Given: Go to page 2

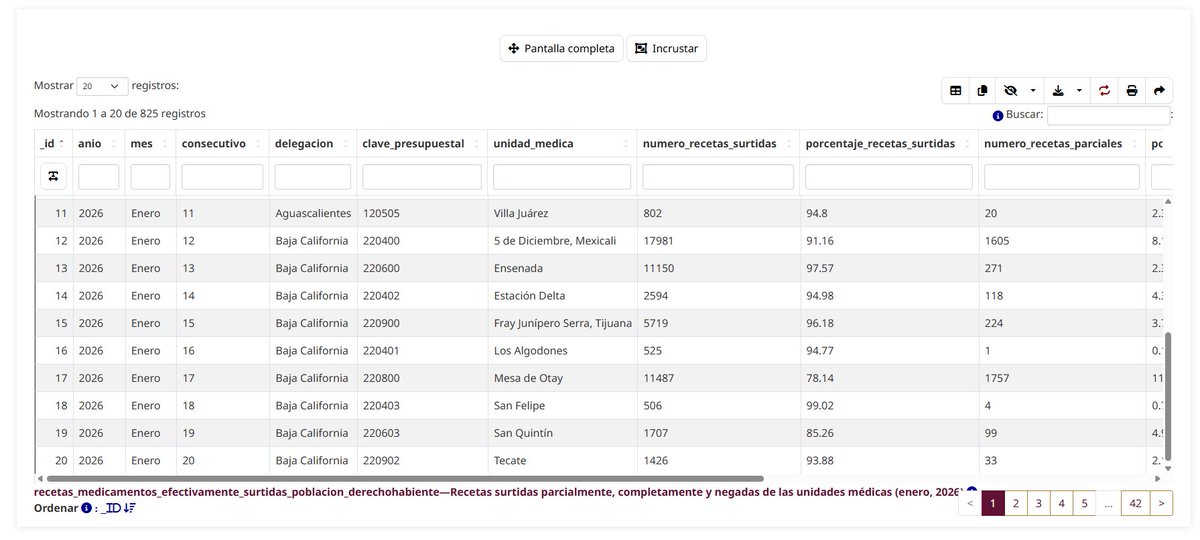Looking at the screenshot, I should (x=1015, y=503).
